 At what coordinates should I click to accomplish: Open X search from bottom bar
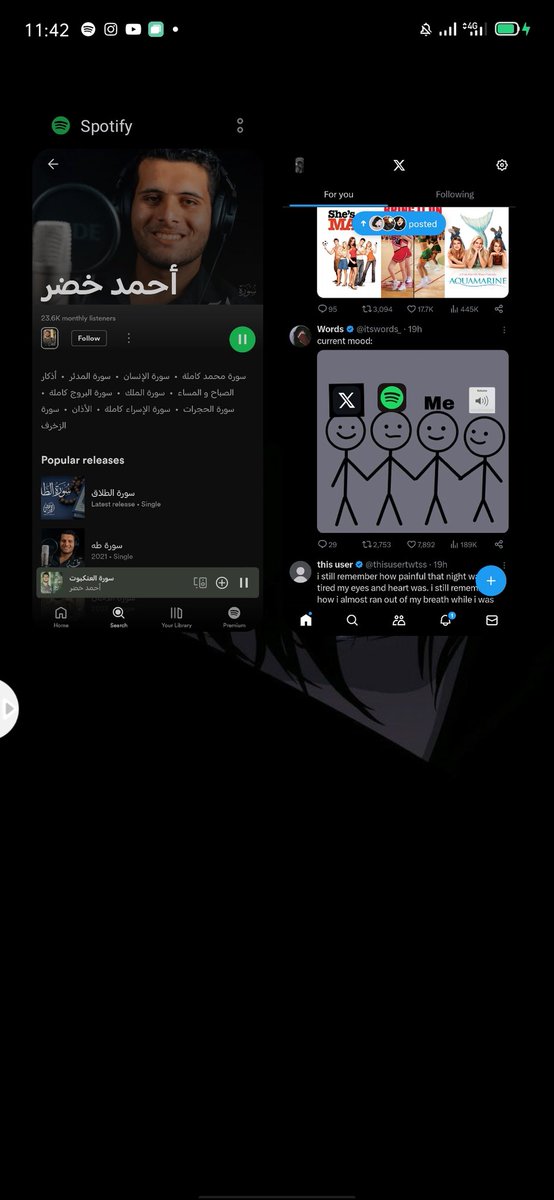(352, 620)
